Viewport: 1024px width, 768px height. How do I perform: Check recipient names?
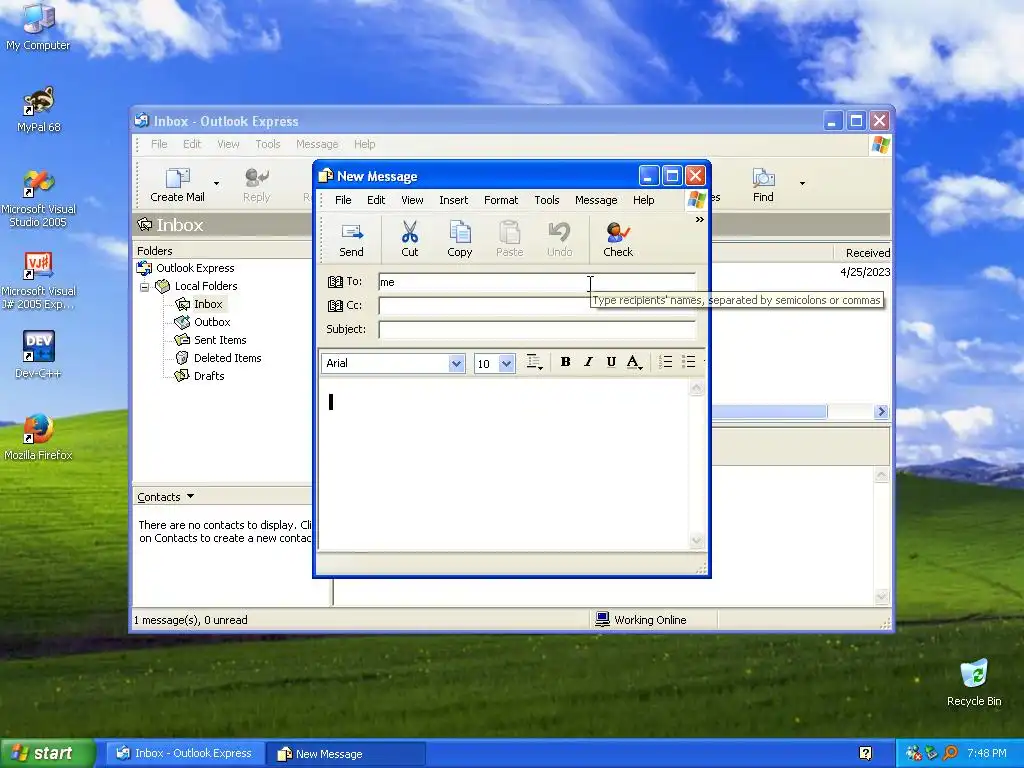click(618, 239)
